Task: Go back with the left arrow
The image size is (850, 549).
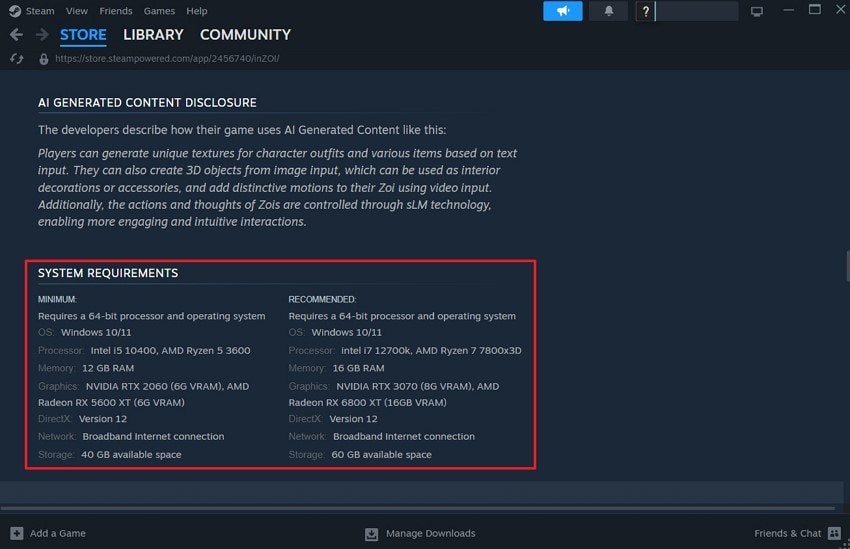Action: click(16, 35)
